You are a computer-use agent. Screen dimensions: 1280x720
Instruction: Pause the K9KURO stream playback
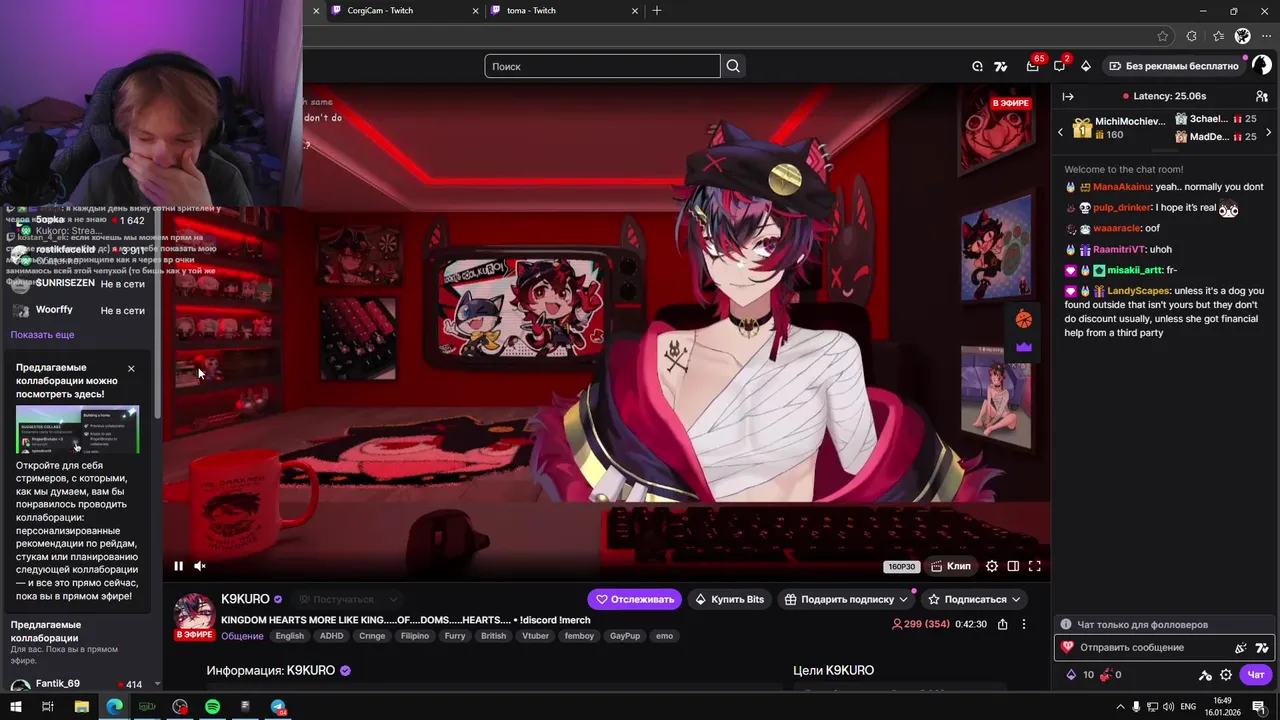178,566
